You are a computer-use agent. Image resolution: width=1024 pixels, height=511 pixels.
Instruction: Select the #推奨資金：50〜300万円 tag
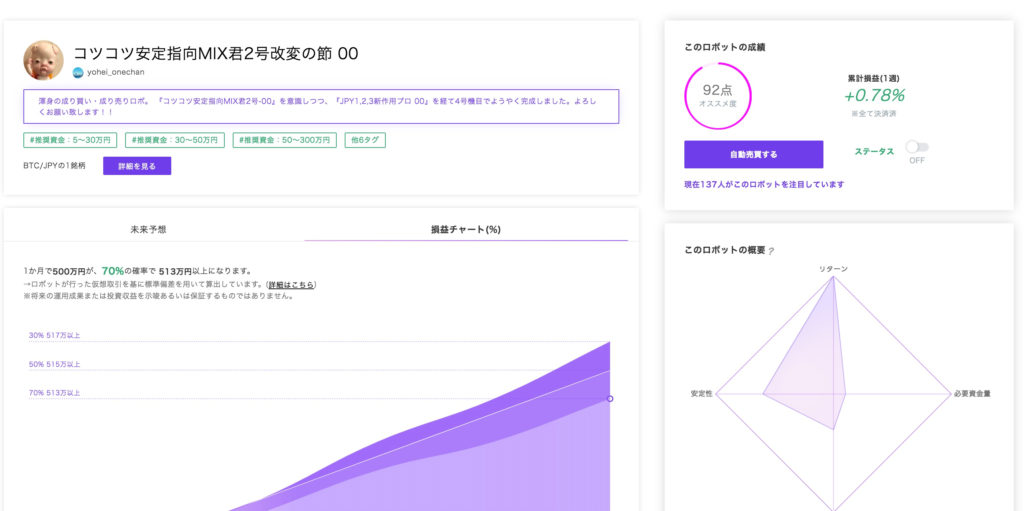click(x=285, y=140)
